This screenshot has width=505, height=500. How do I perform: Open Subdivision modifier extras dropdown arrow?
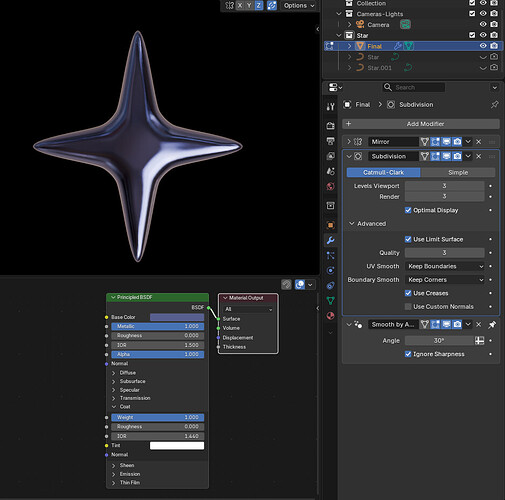[x=468, y=156]
